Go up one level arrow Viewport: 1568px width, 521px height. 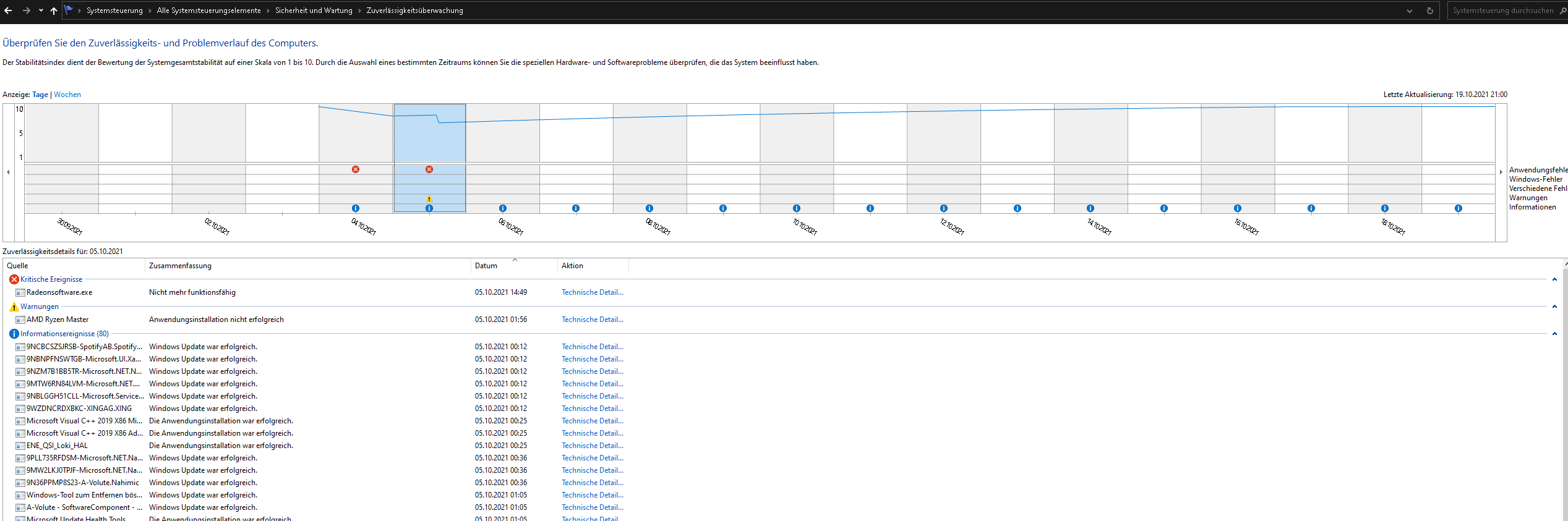click(54, 11)
